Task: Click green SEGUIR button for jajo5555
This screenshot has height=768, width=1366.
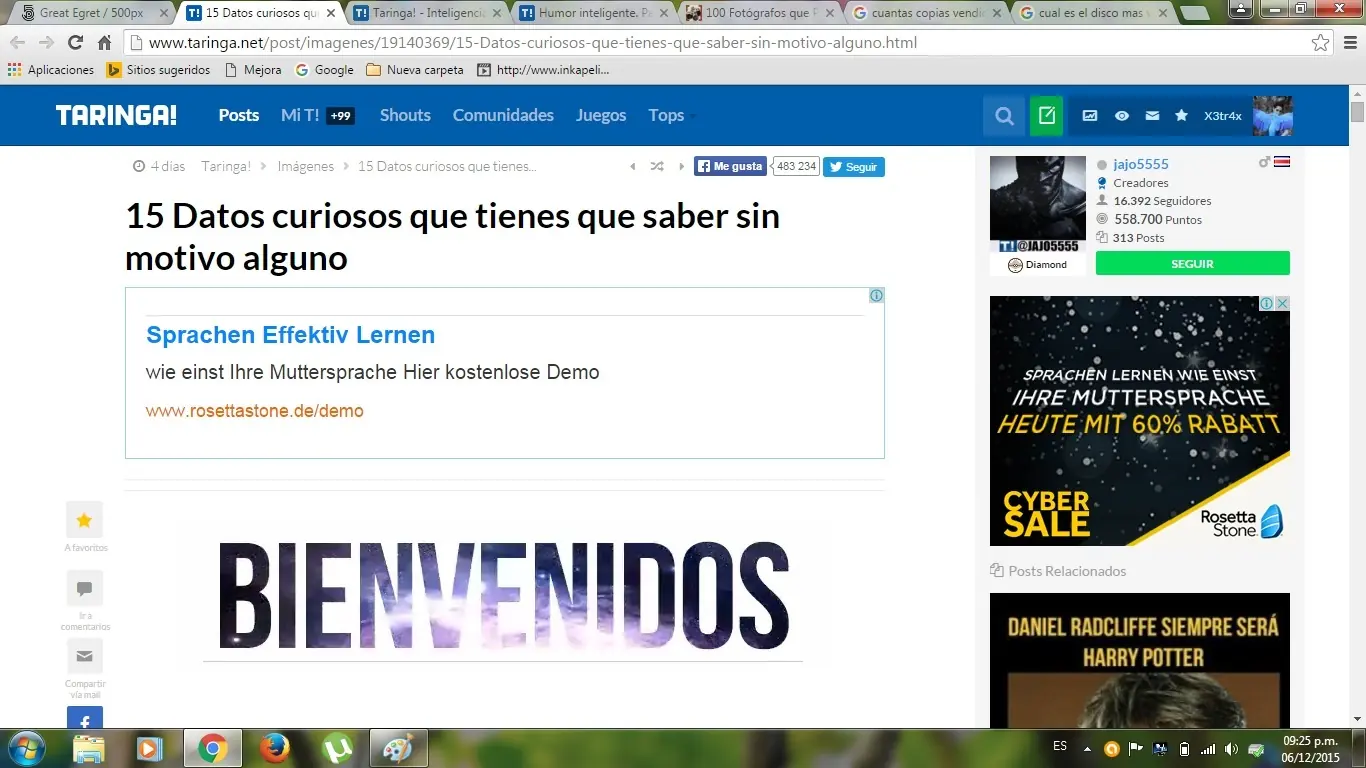Action: coord(1193,264)
